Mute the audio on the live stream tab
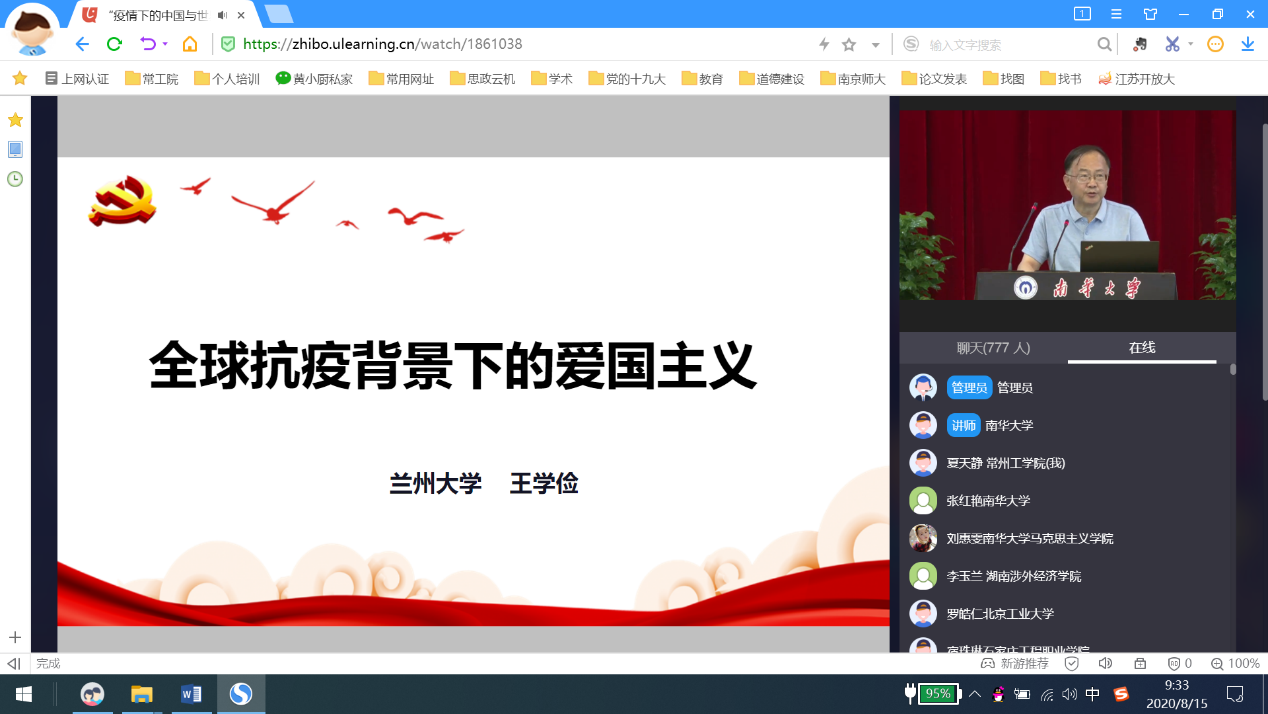 pos(222,15)
